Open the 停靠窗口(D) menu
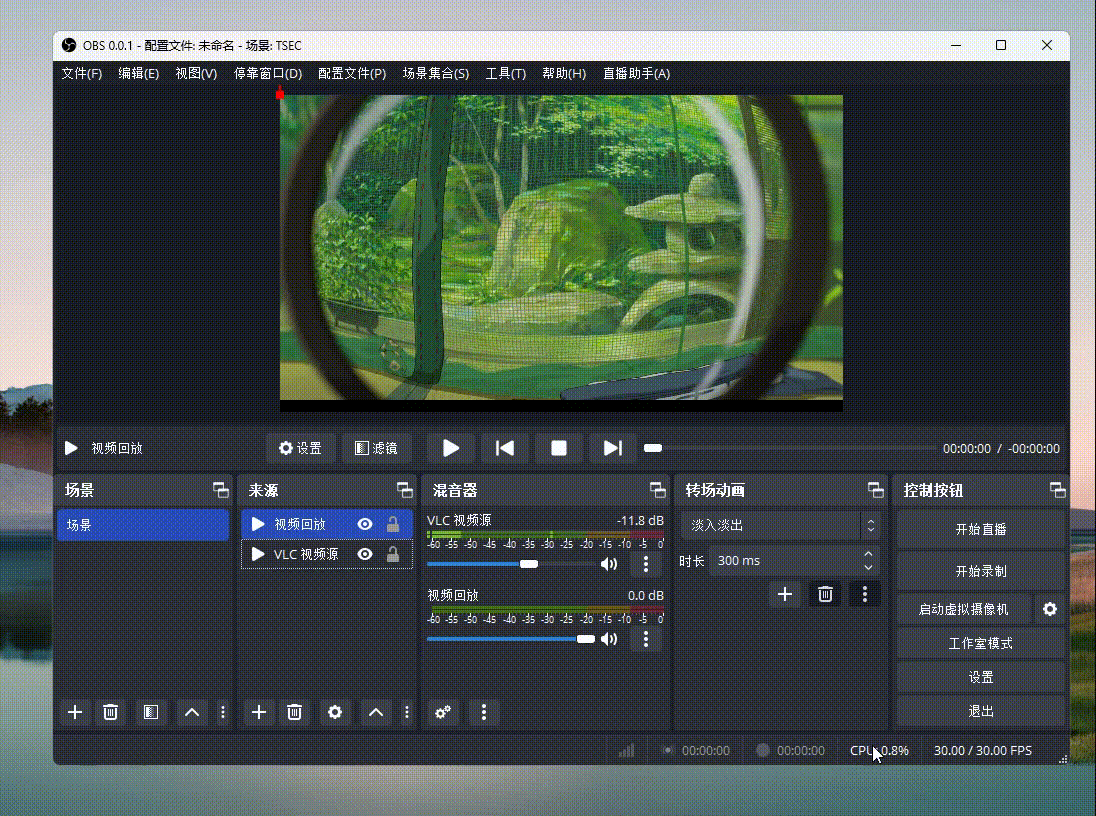 coord(268,73)
